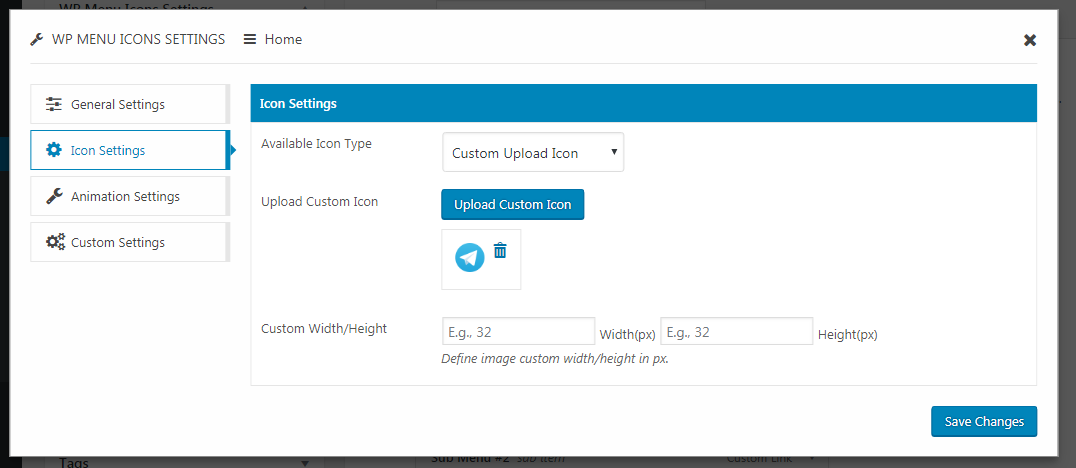The width and height of the screenshot is (1076, 468).
Task: Click the sliders icon in General Settings
Action: pyautogui.click(x=54, y=105)
